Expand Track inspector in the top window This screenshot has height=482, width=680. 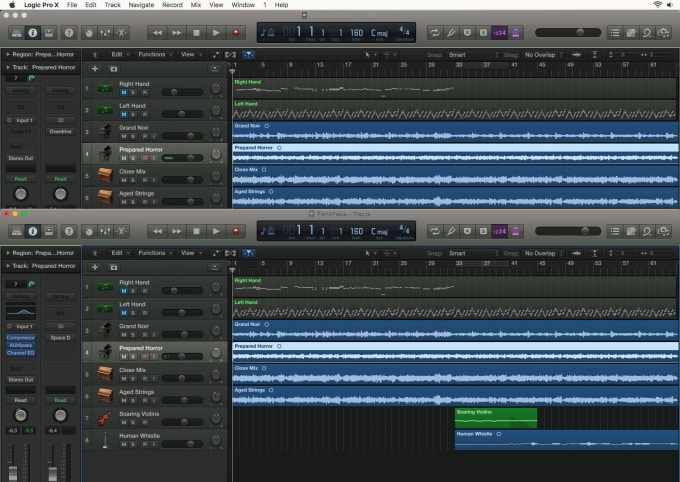coord(8,67)
